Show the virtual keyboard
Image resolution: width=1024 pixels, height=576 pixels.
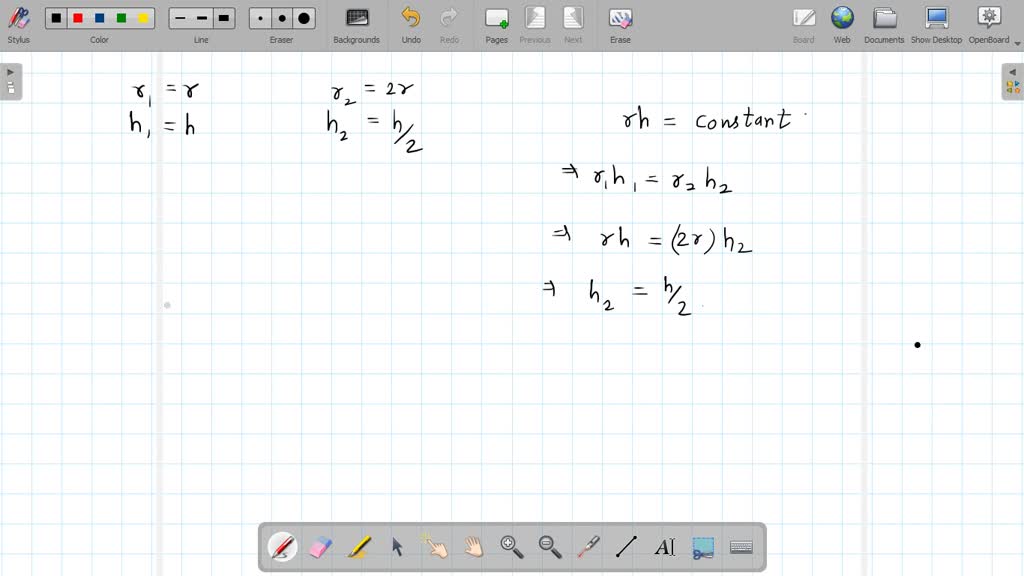(741, 547)
